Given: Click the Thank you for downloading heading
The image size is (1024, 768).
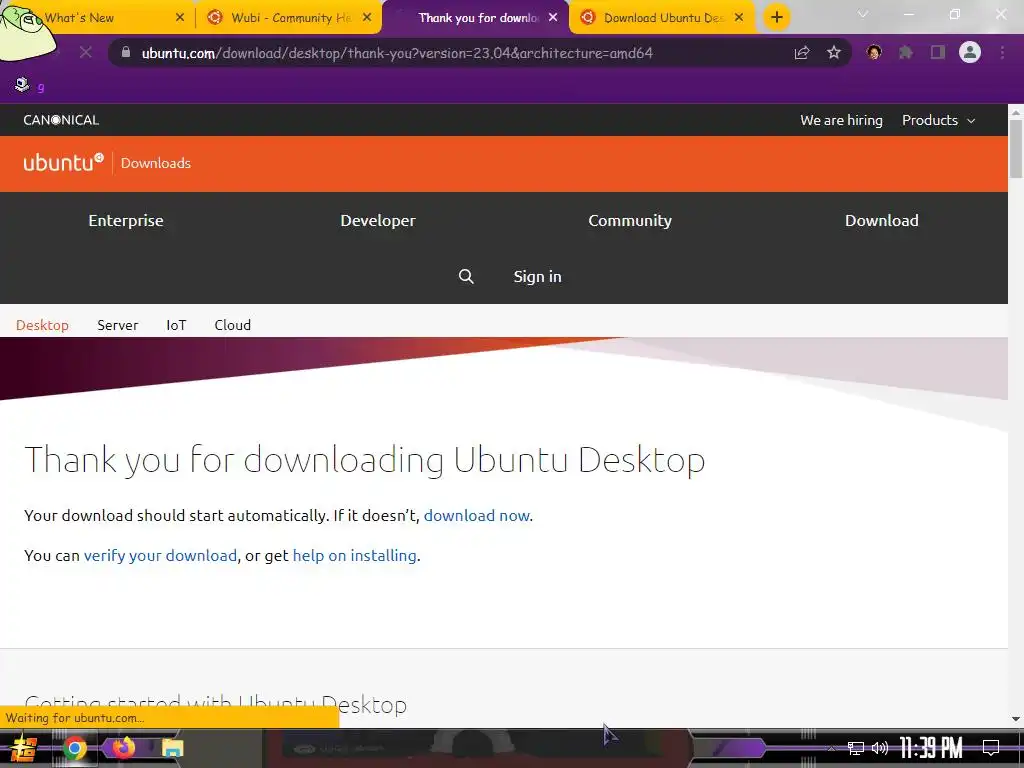Looking at the screenshot, I should pos(364,460).
